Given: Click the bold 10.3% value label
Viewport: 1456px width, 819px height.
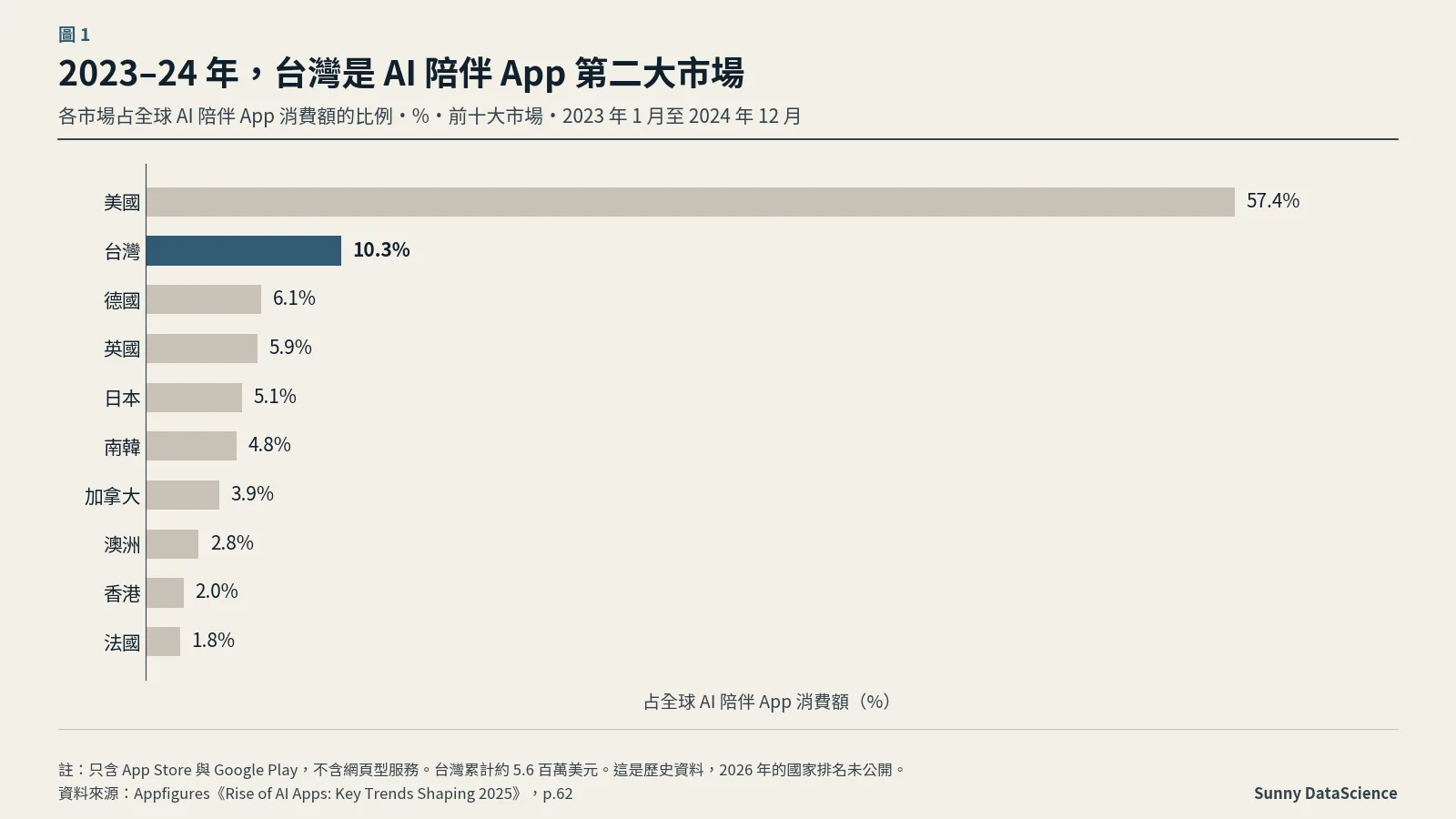Looking at the screenshot, I should (x=381, y=249).
